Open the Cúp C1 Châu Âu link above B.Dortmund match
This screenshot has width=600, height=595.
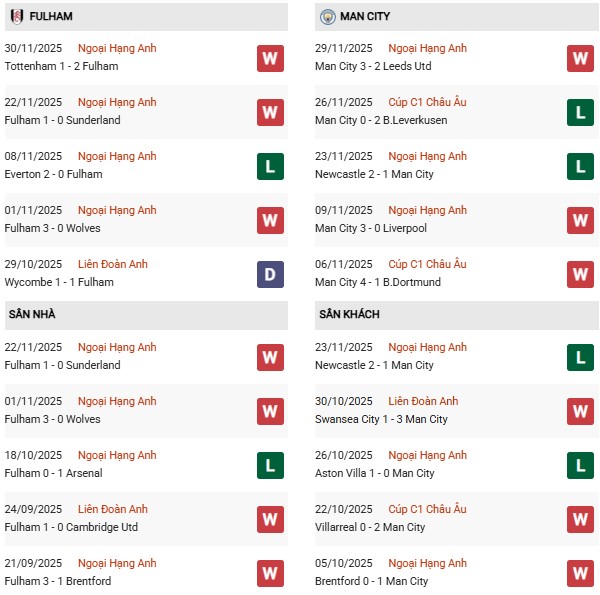pos(427,264)
